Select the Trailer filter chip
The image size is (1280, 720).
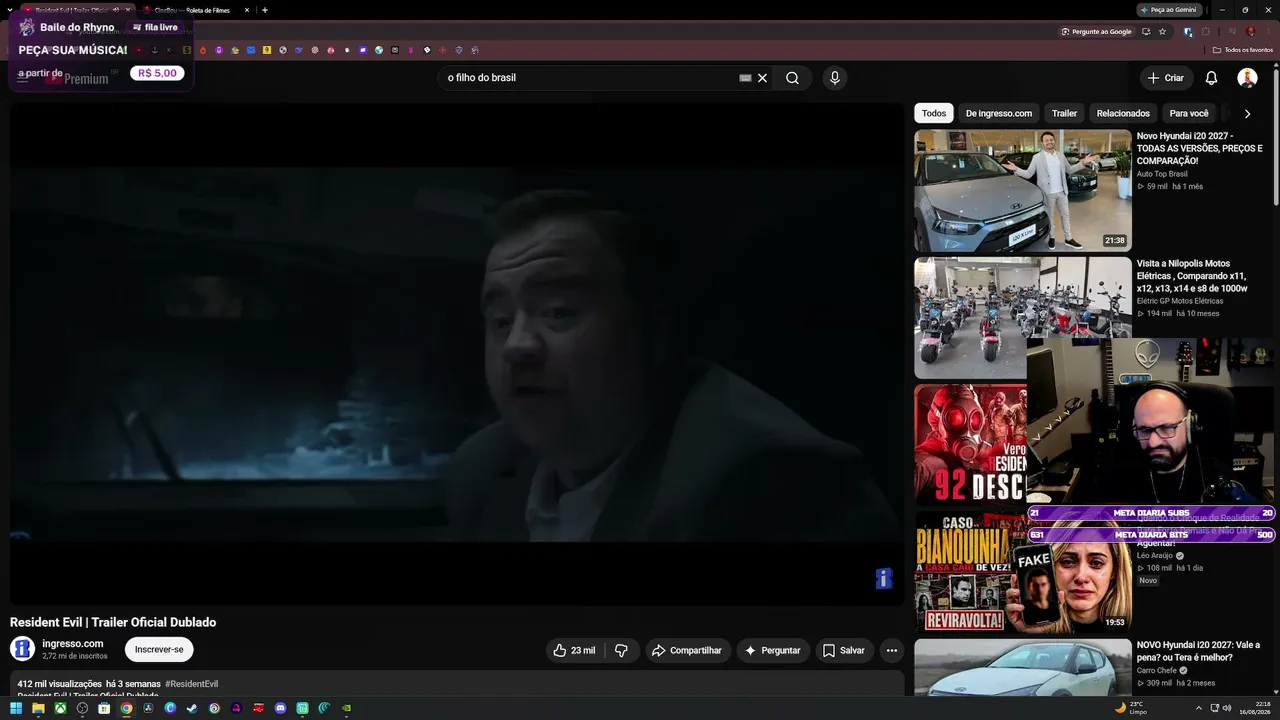(1064, 113)
